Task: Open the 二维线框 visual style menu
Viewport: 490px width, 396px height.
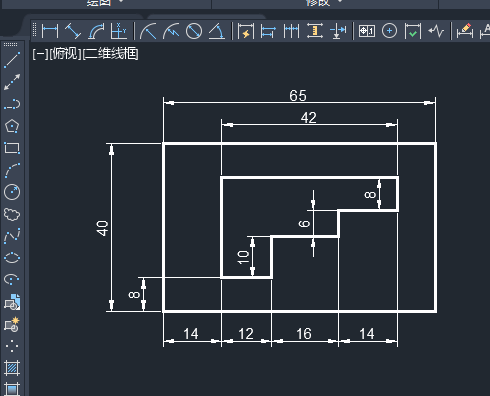Action: click(110, 54)
